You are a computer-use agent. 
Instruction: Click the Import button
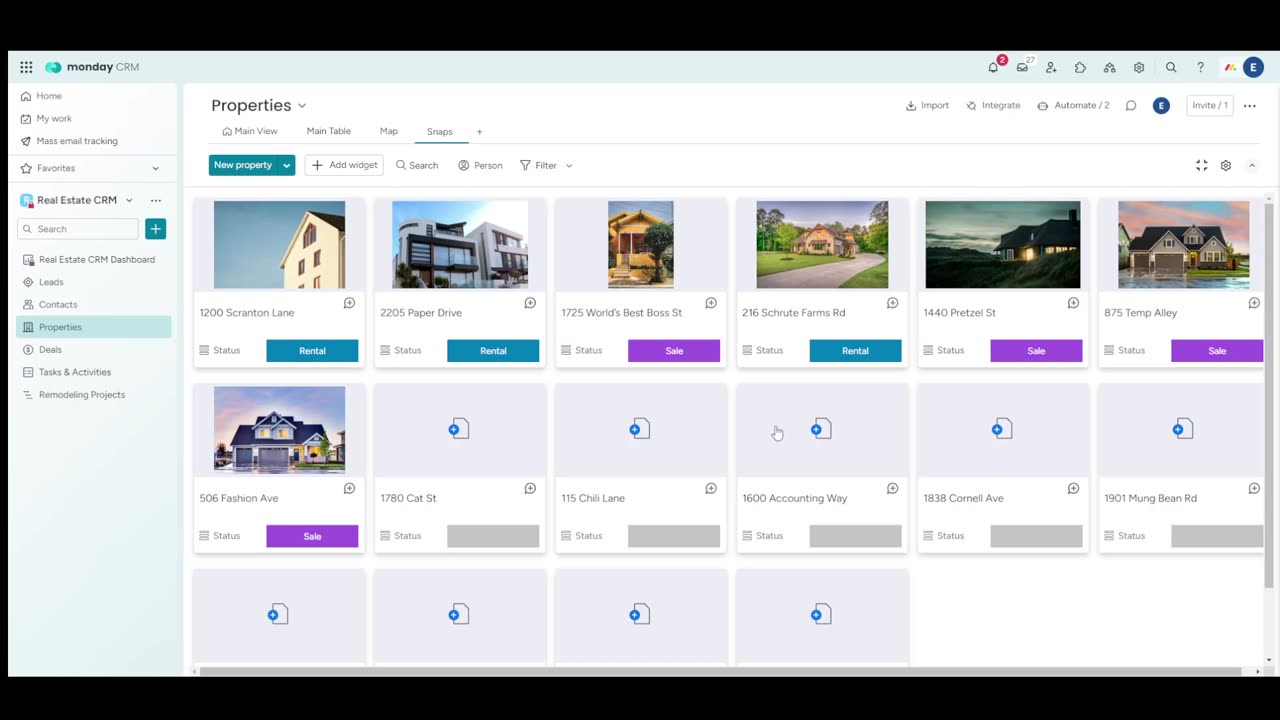click(927, 105)
